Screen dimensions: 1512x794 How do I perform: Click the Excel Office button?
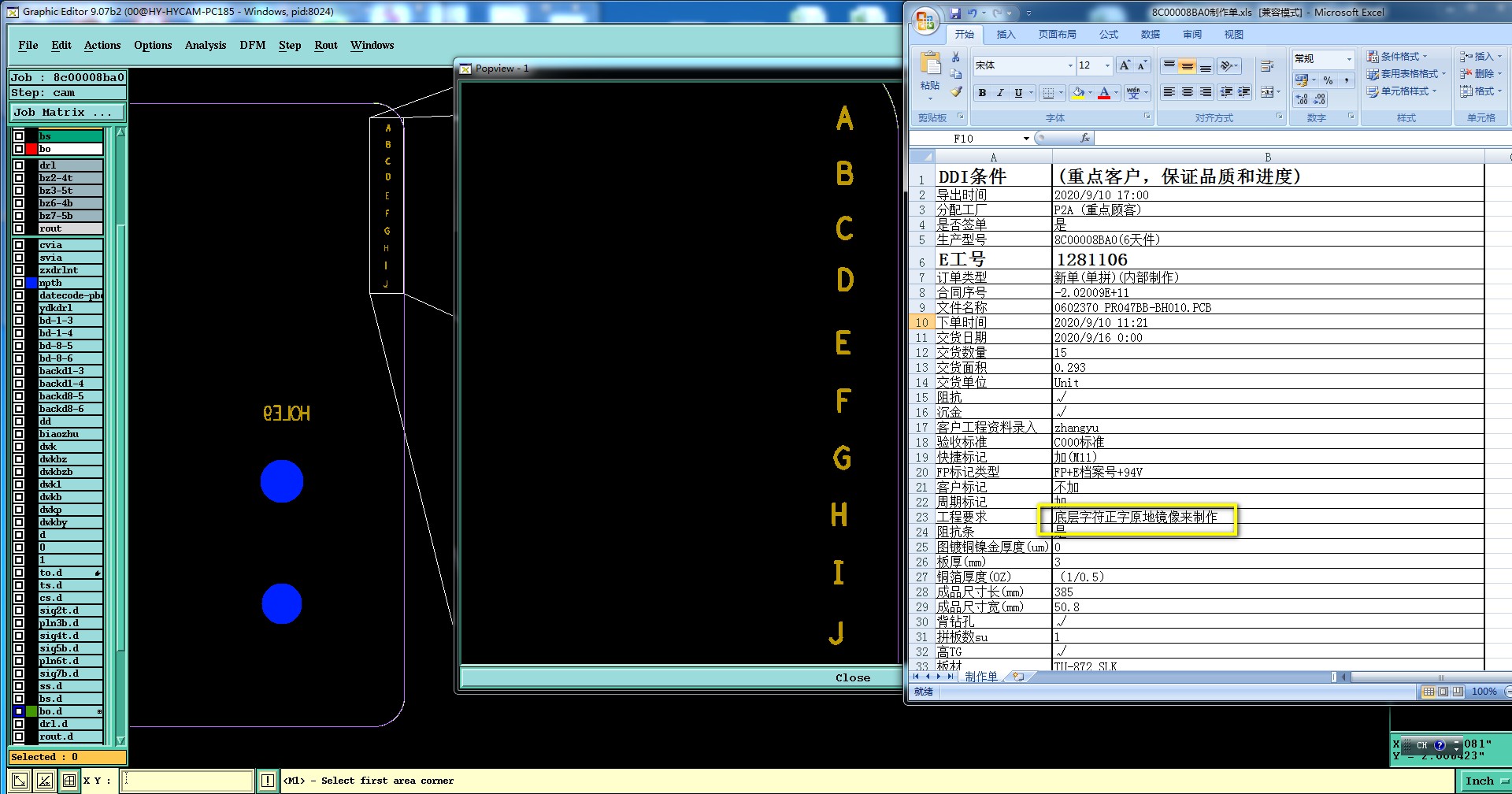926,20
